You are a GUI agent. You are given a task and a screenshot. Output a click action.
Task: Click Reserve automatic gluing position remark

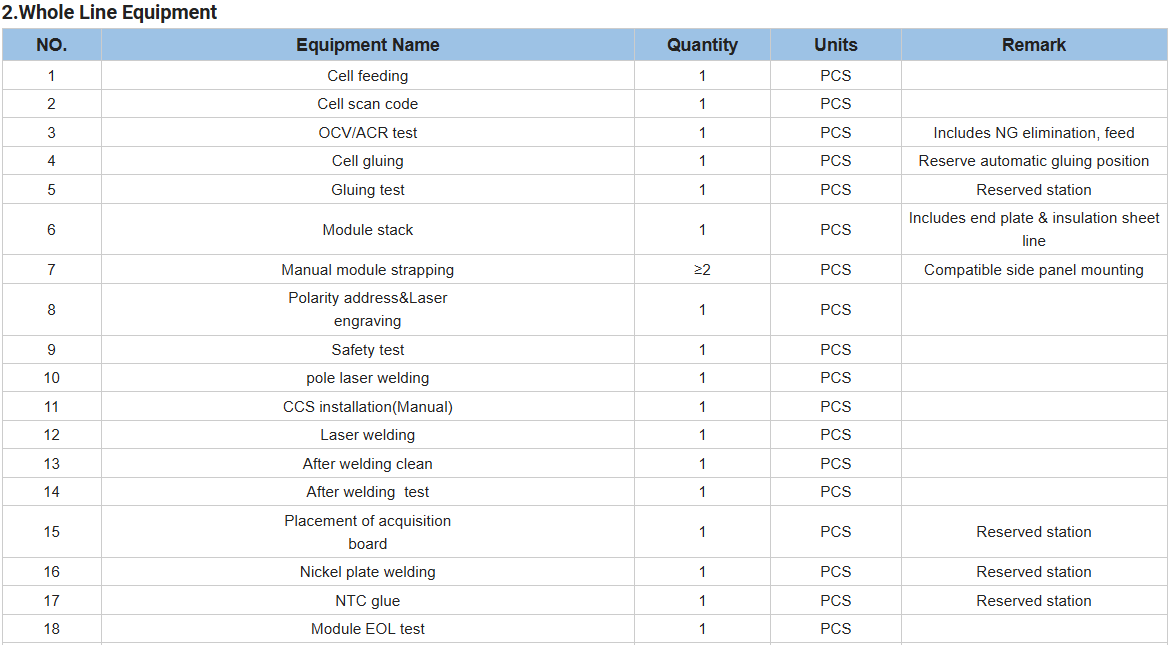[1034, 161]
